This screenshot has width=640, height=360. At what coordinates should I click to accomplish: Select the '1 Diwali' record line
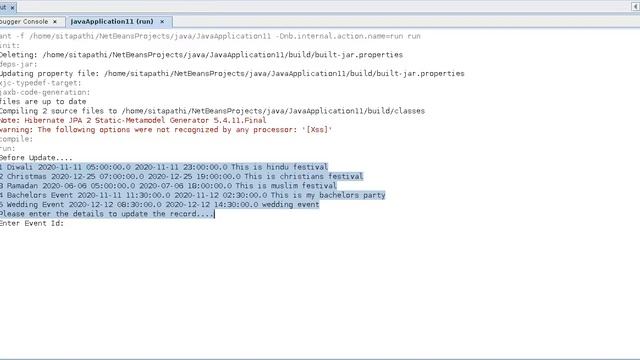coord(164,167)
